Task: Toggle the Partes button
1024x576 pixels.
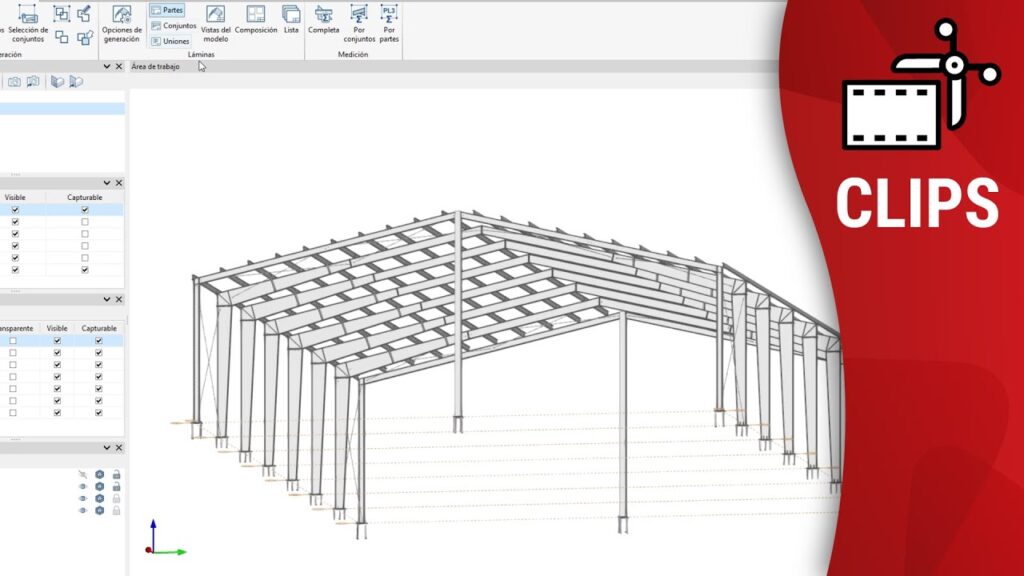Action: (167, 10)
